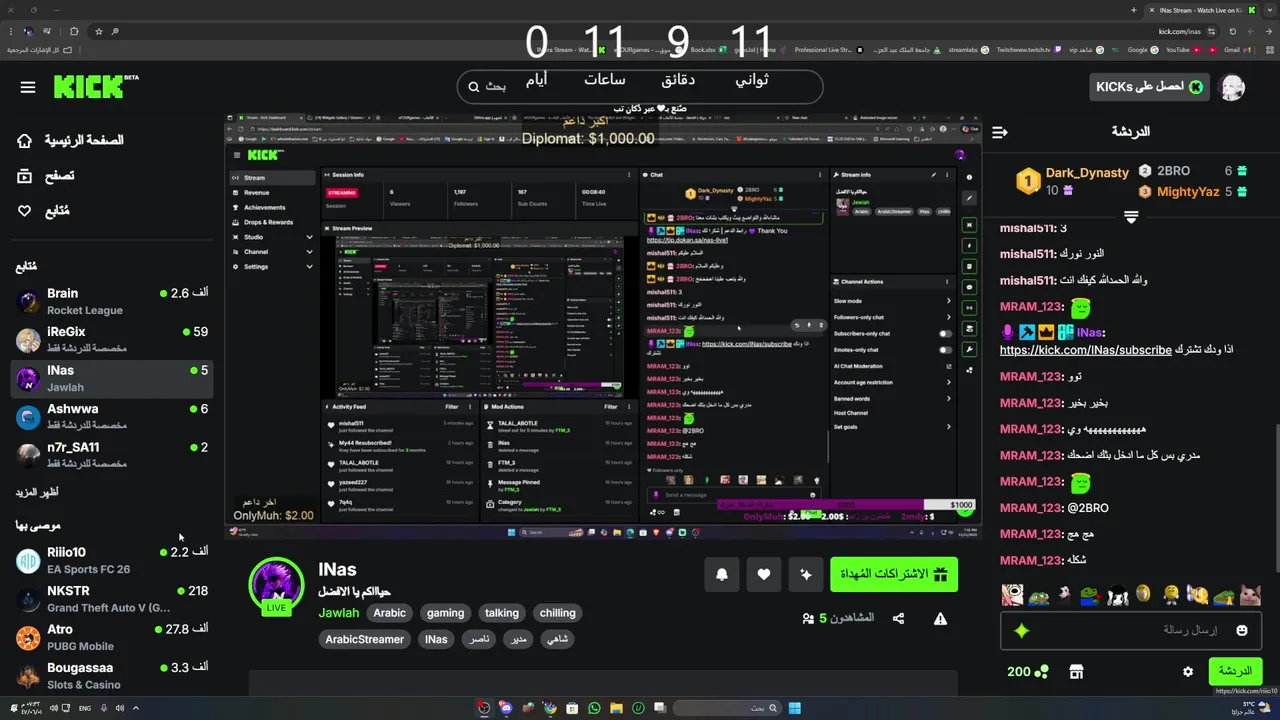Click Dark_Dynasty in gift leaderboard
This screenshot has height=720, width=1280.
tap(1087, 173)
